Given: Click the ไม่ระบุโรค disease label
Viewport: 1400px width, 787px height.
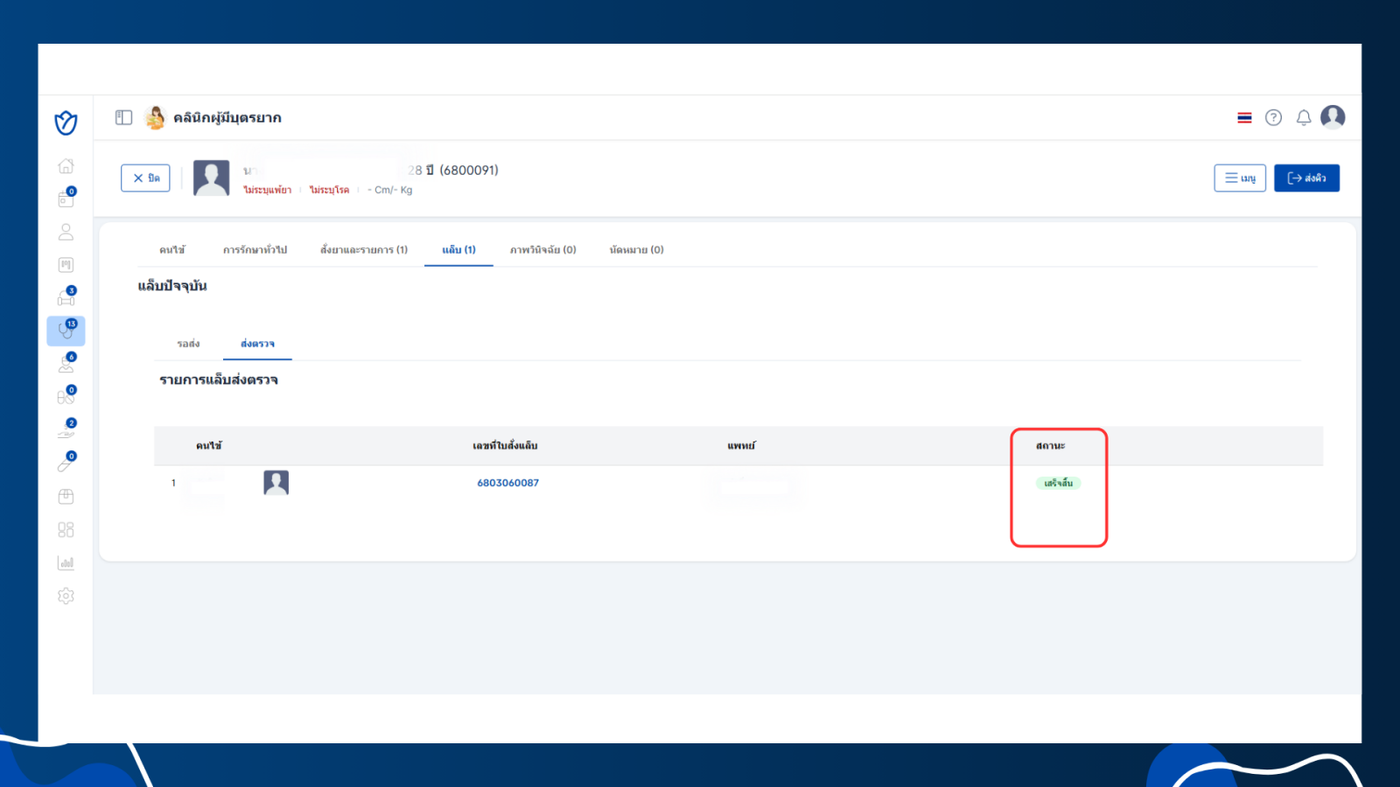Looking at the screenshot, I should click(x=329, y=190).
